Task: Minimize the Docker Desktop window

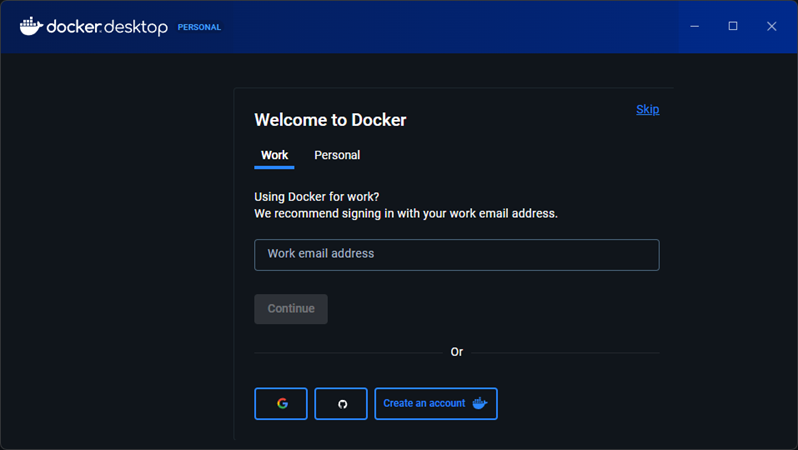Action: click(x=694, y=26)
